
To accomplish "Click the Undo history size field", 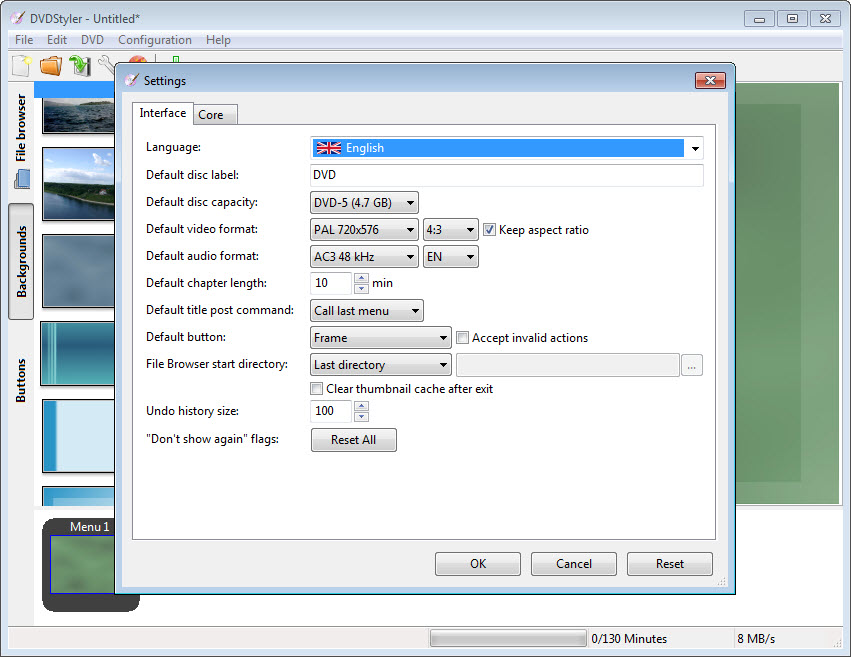I will coord(331,411).
